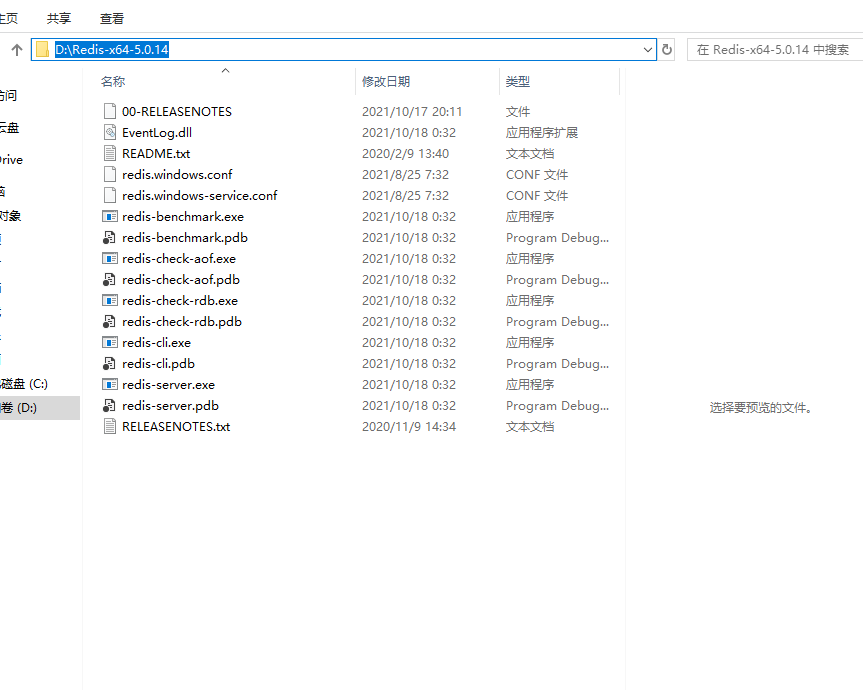Screen dimensions: 863x690
Task: Select the file name redis-benchmark.exe
Action: click(x=183, y=216)
